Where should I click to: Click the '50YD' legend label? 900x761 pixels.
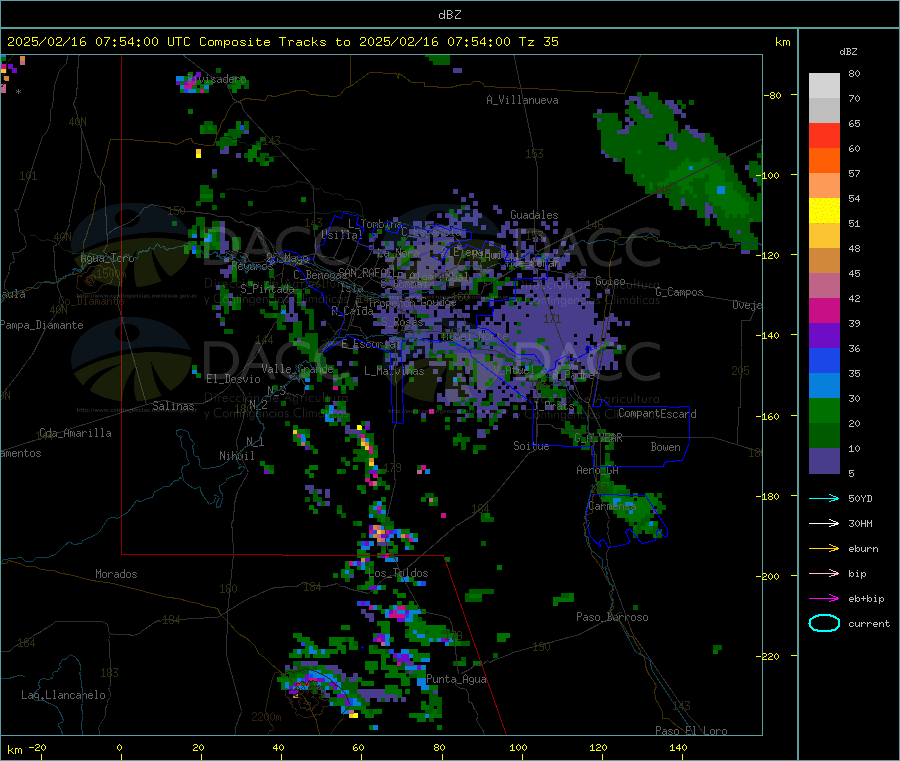[x=860, y=498]
